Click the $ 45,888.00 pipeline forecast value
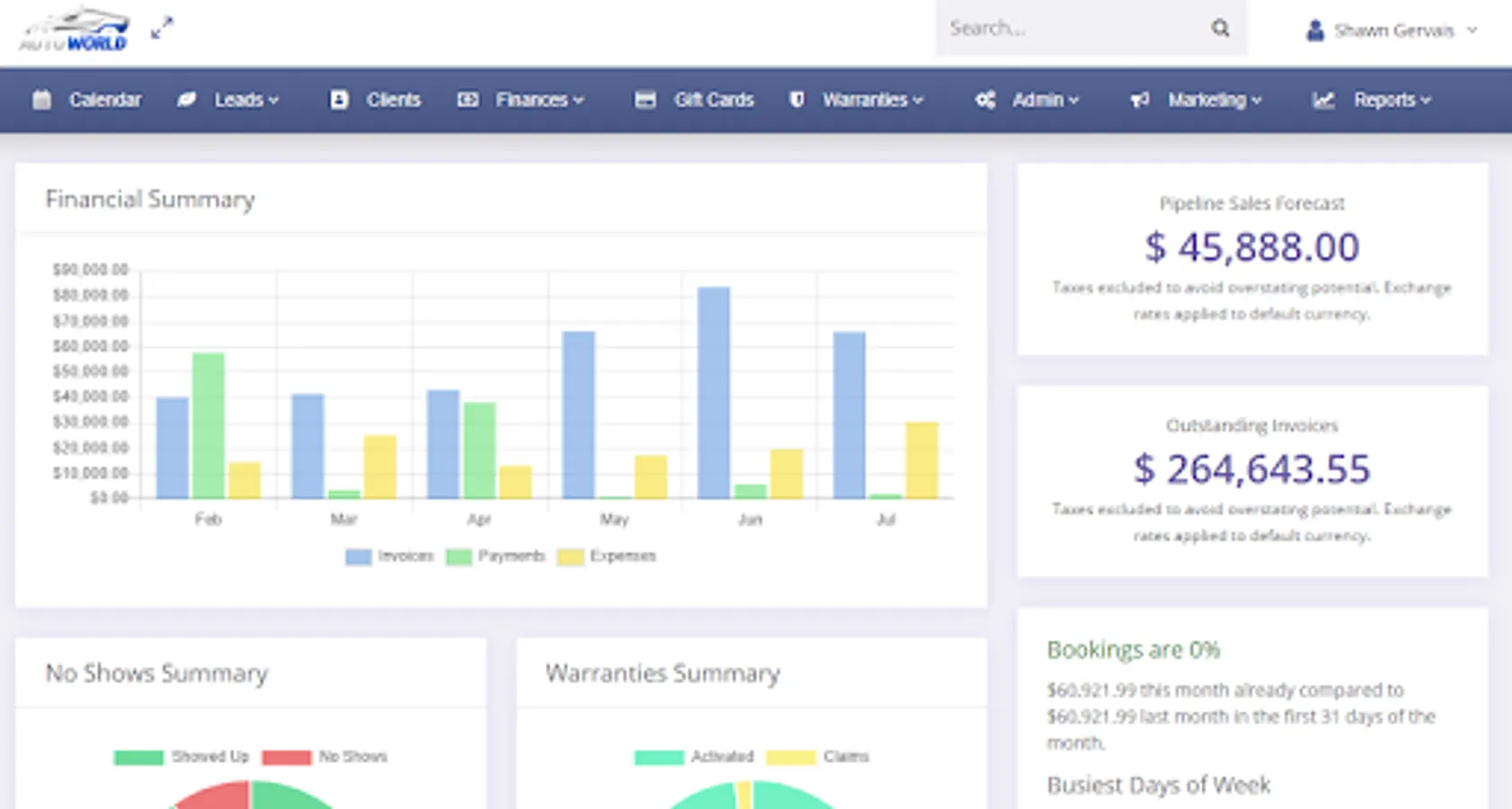Image resolution: width=1512 pixels, height=809 pixels. click(1251, 247)
